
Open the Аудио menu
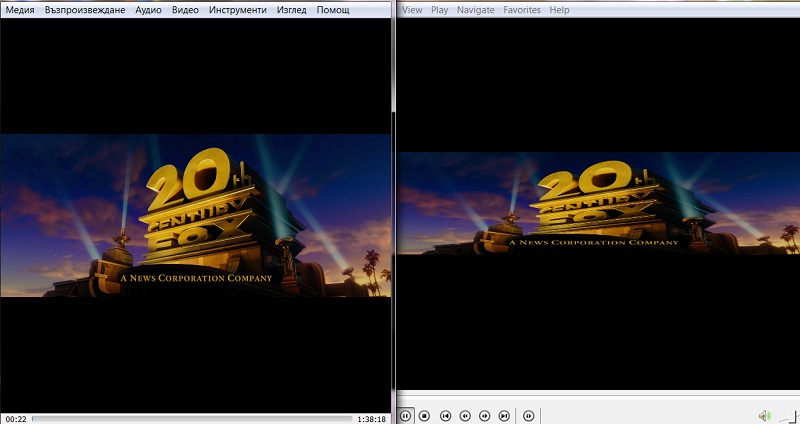[x=149, y=9]
